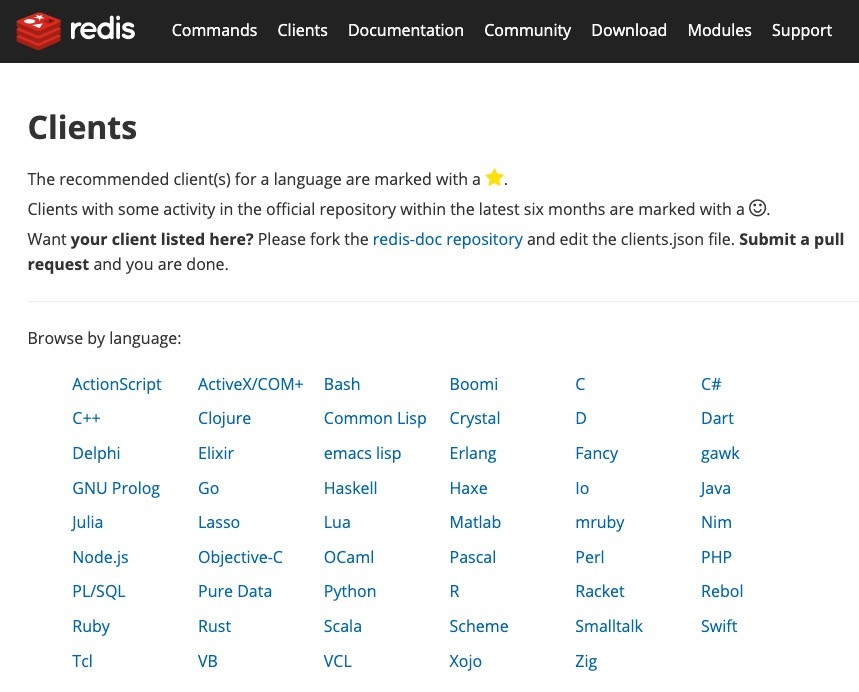
Task: View Rust clients
Action: [214, 626]
